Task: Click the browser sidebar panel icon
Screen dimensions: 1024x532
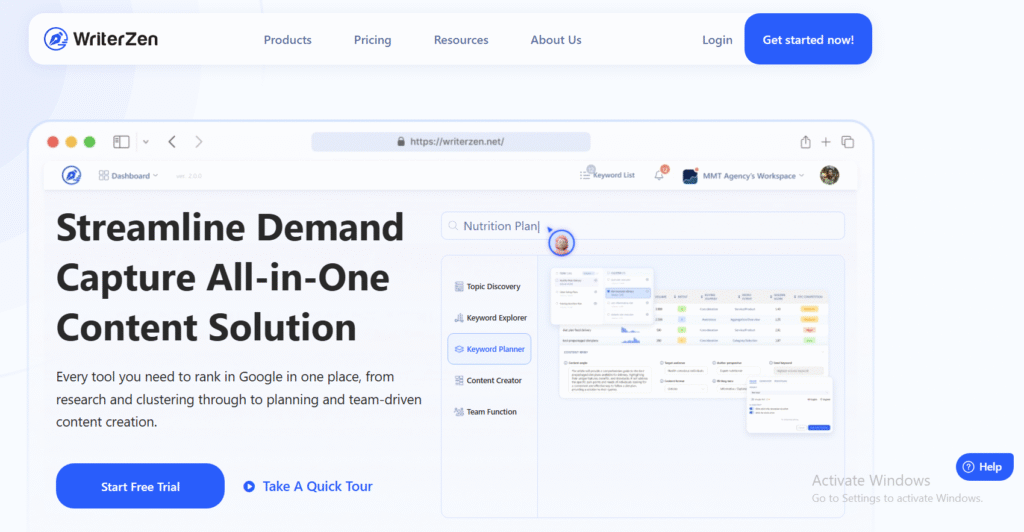Action: [x=121, y=142]
